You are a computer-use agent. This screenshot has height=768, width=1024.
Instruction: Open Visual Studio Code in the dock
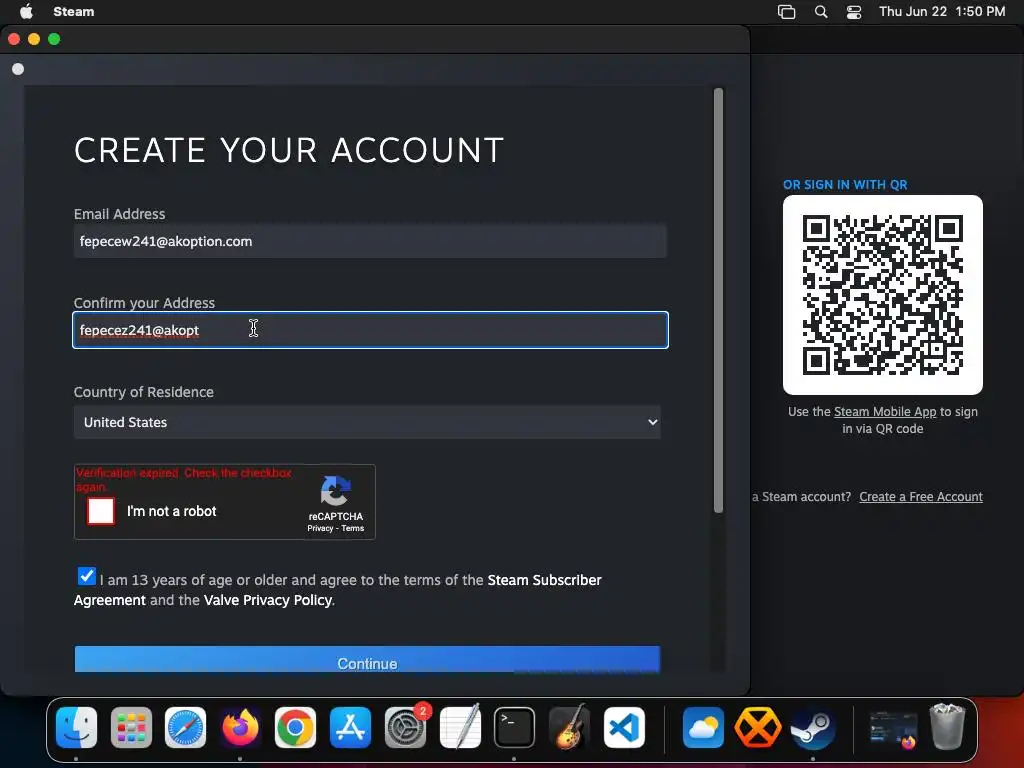[624, 727]
